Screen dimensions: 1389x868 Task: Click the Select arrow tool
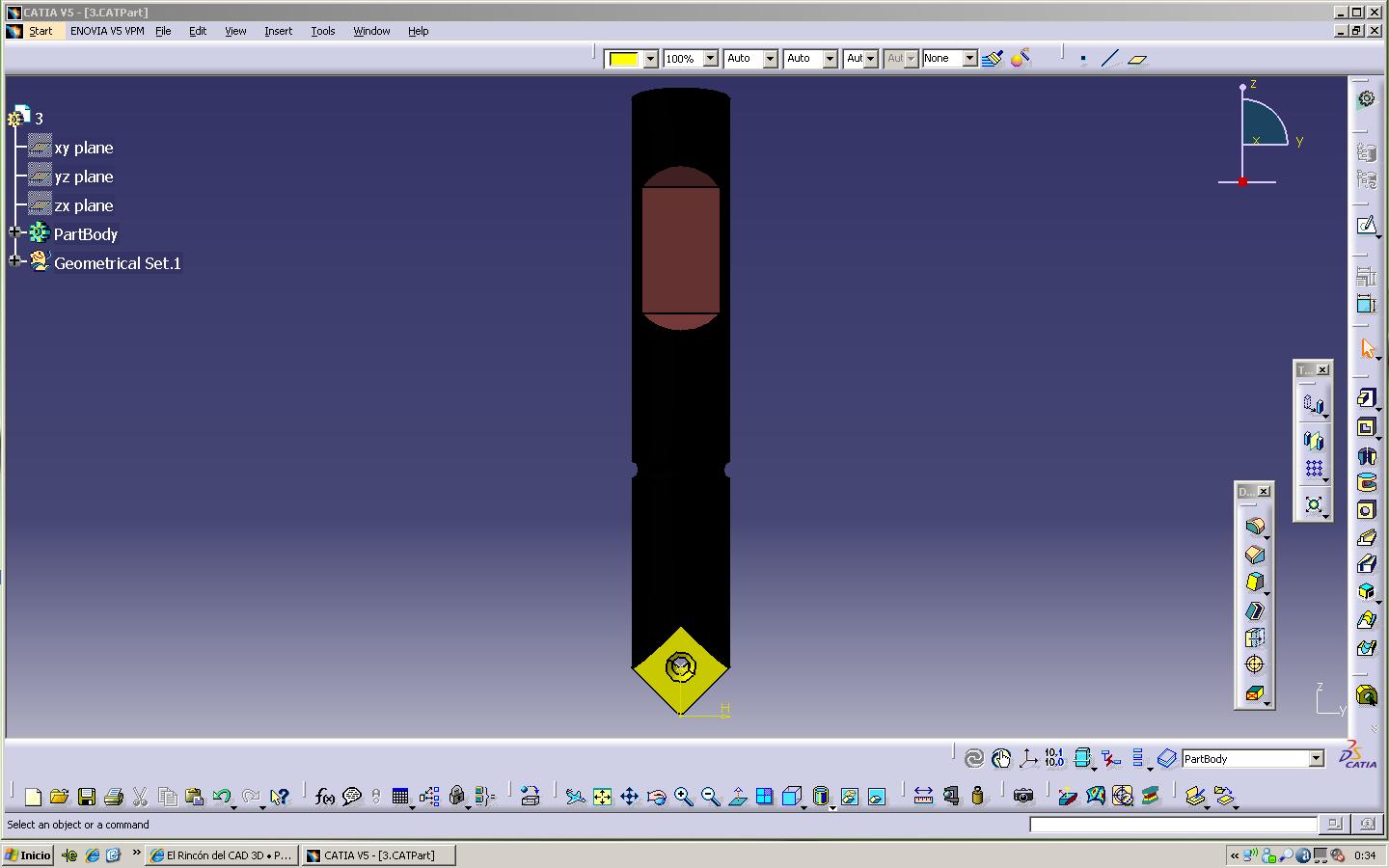coord(1367,349)
